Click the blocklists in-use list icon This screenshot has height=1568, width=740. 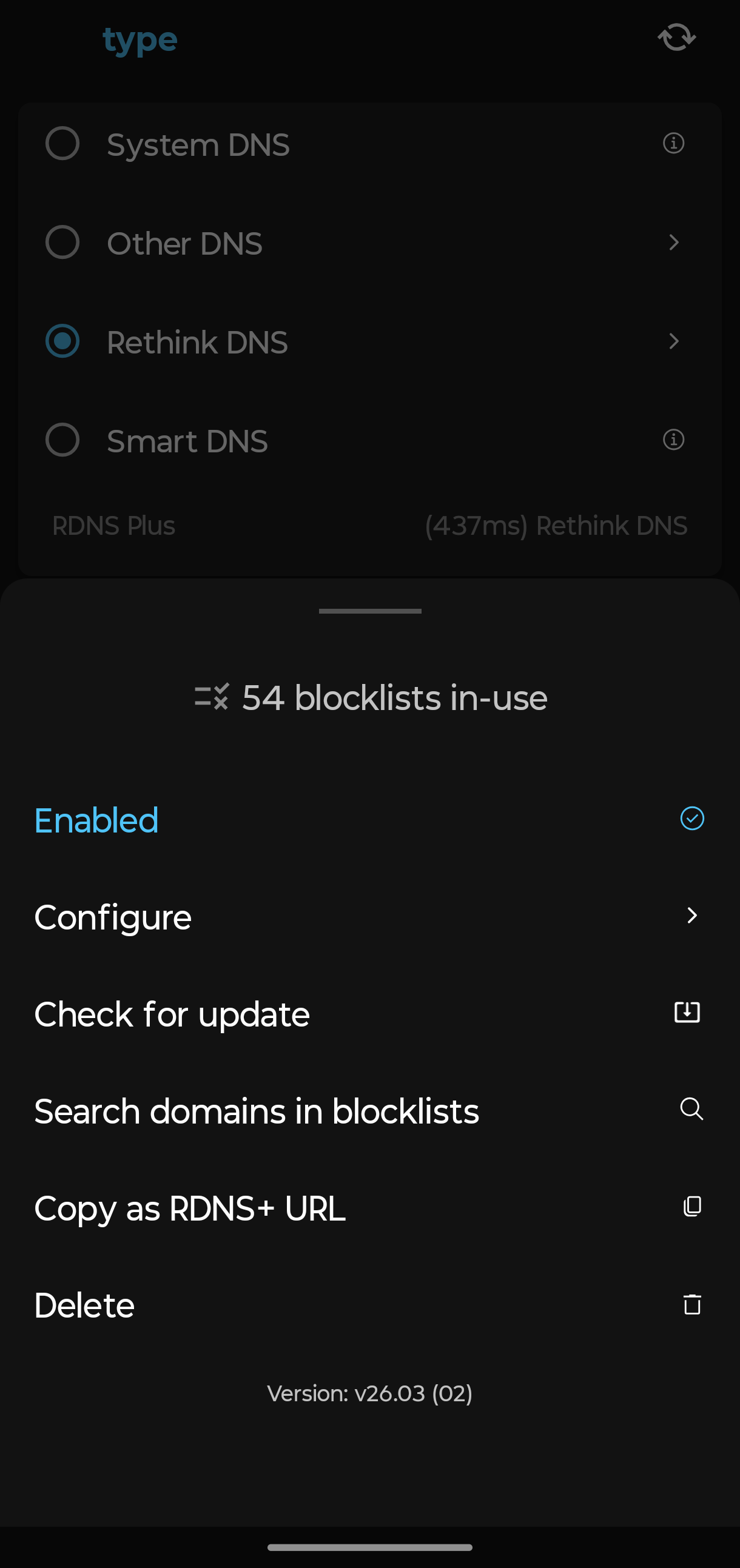[212, 697]
